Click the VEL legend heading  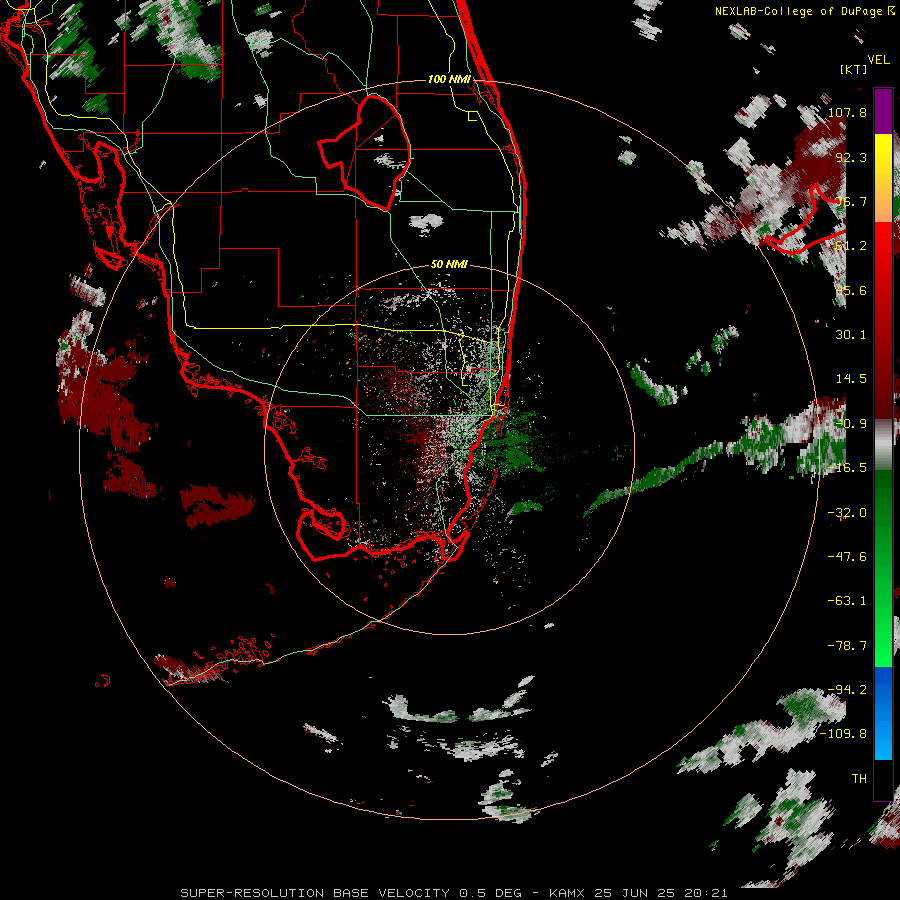point(879,60)
